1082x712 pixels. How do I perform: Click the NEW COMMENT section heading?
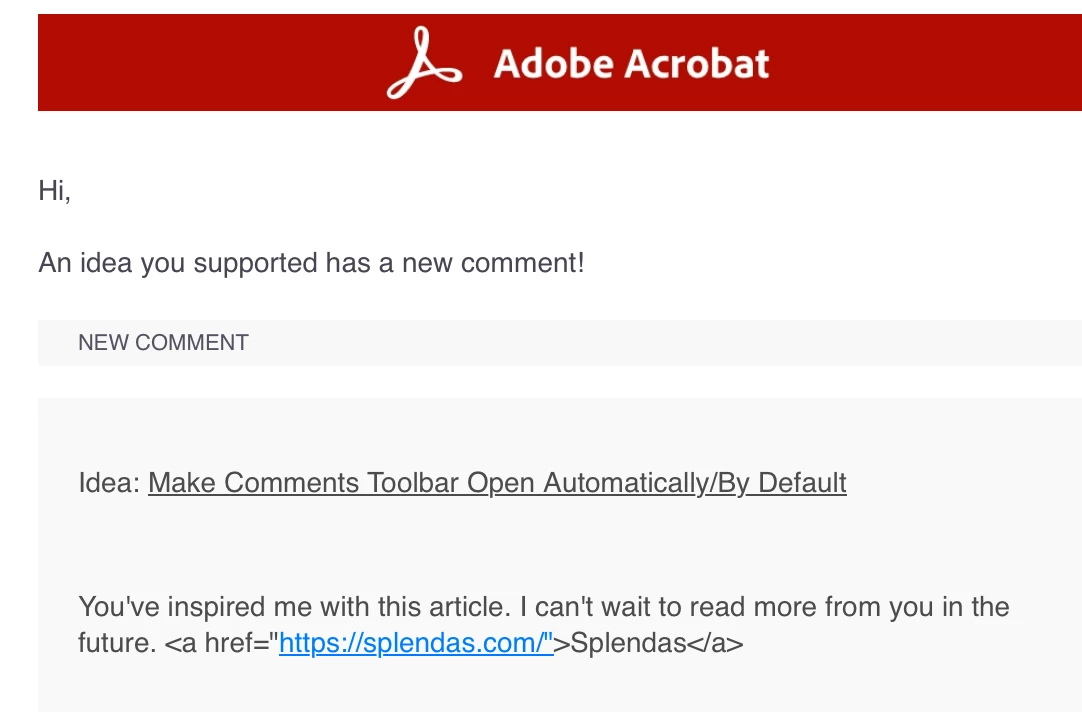(x=164, y=343)
